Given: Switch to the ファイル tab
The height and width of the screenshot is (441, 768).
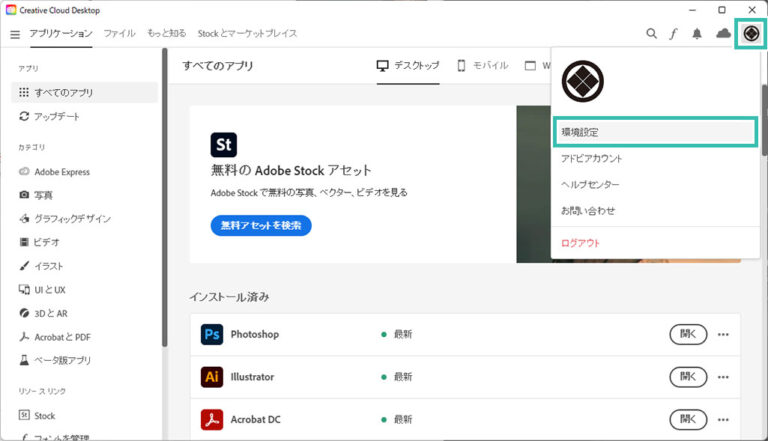Looking at the screenshot, I should click(x=119, y=34).
